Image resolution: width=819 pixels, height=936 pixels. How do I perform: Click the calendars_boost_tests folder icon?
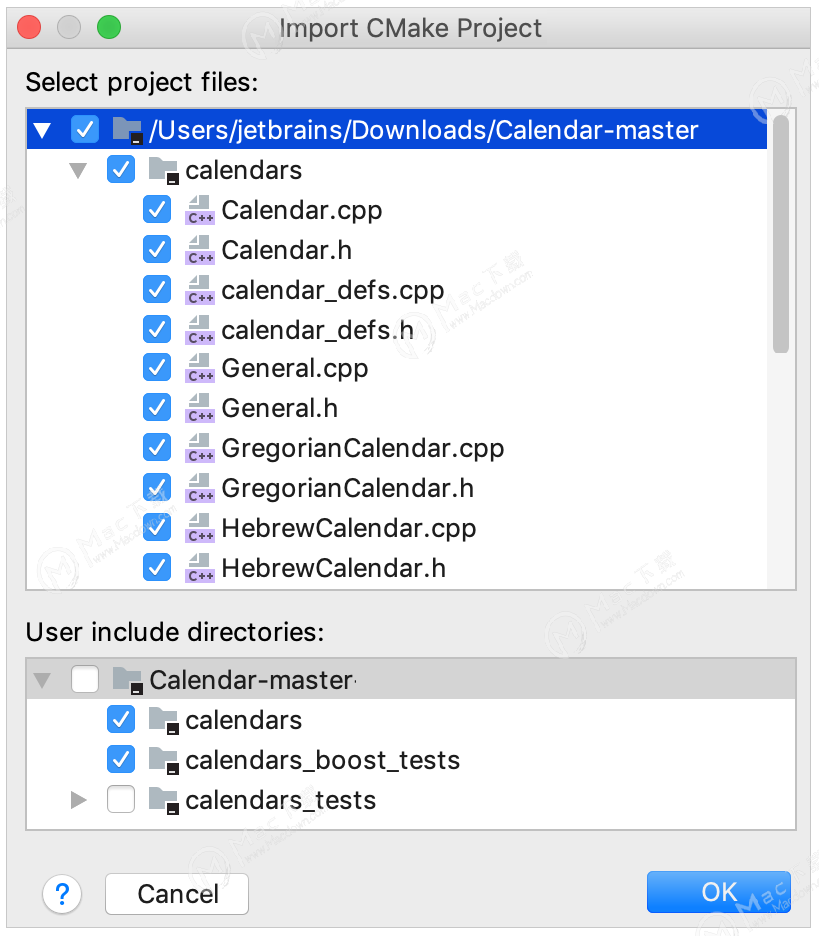(x=164, y=760)
